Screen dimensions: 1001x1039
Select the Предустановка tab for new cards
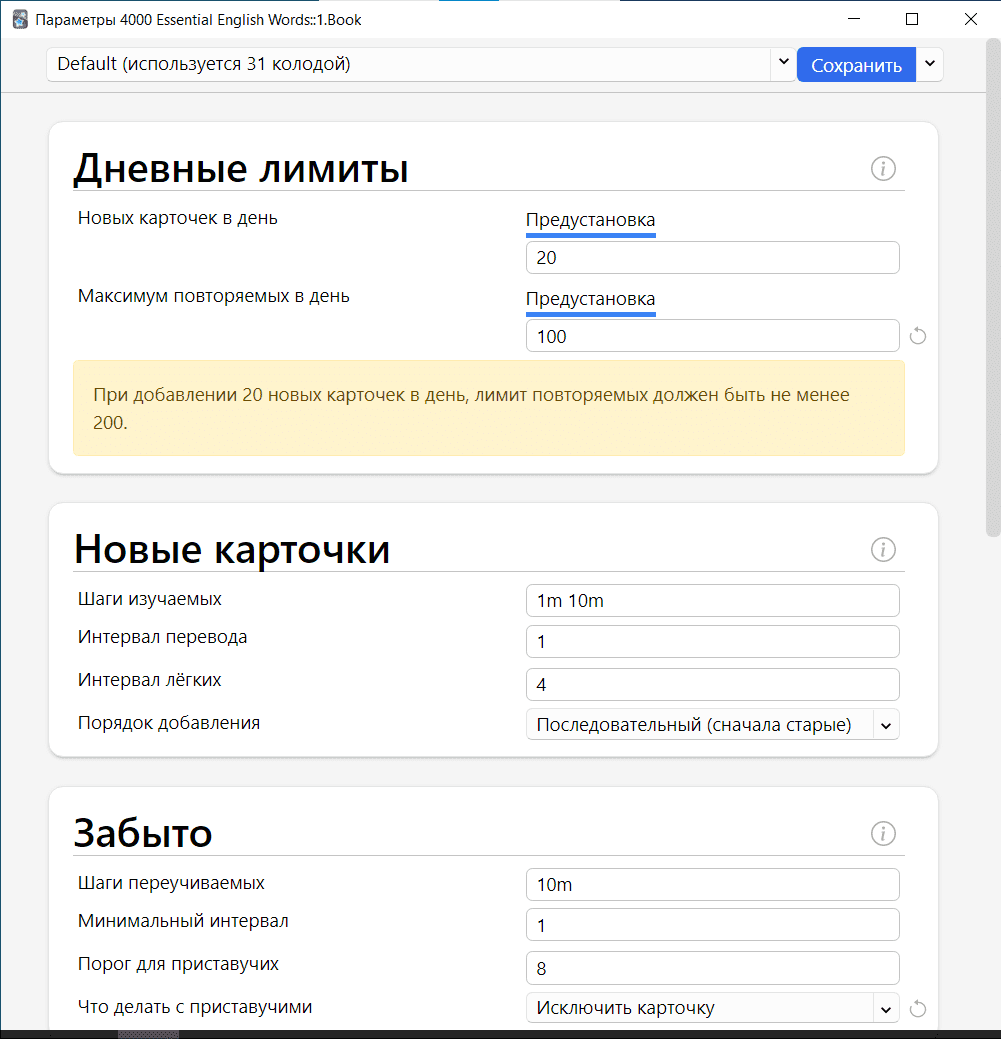590,220
